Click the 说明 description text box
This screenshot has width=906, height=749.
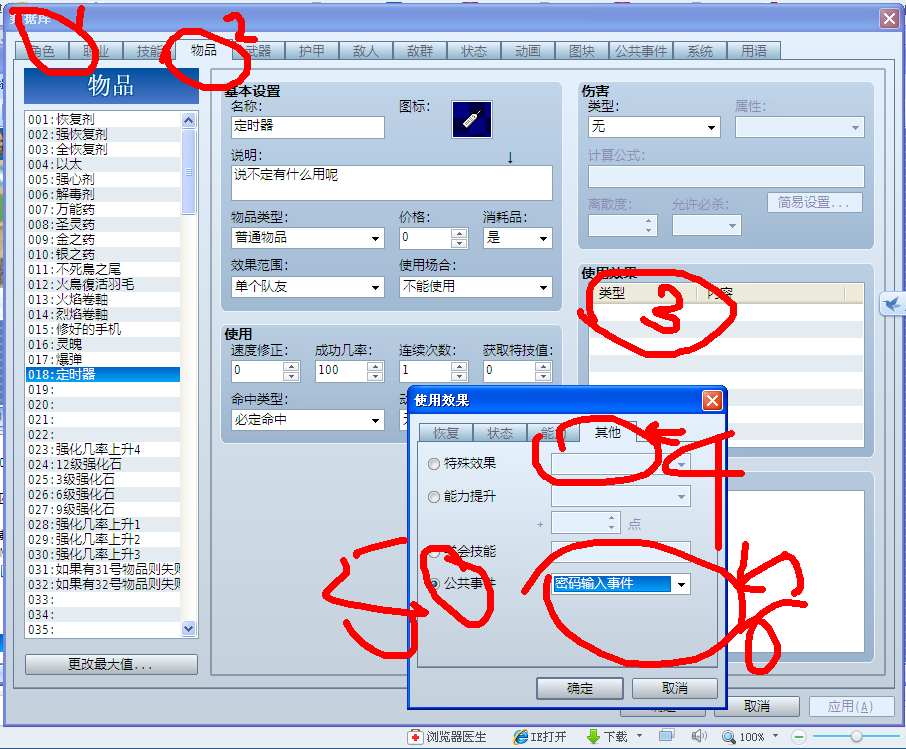pos(392,183)
